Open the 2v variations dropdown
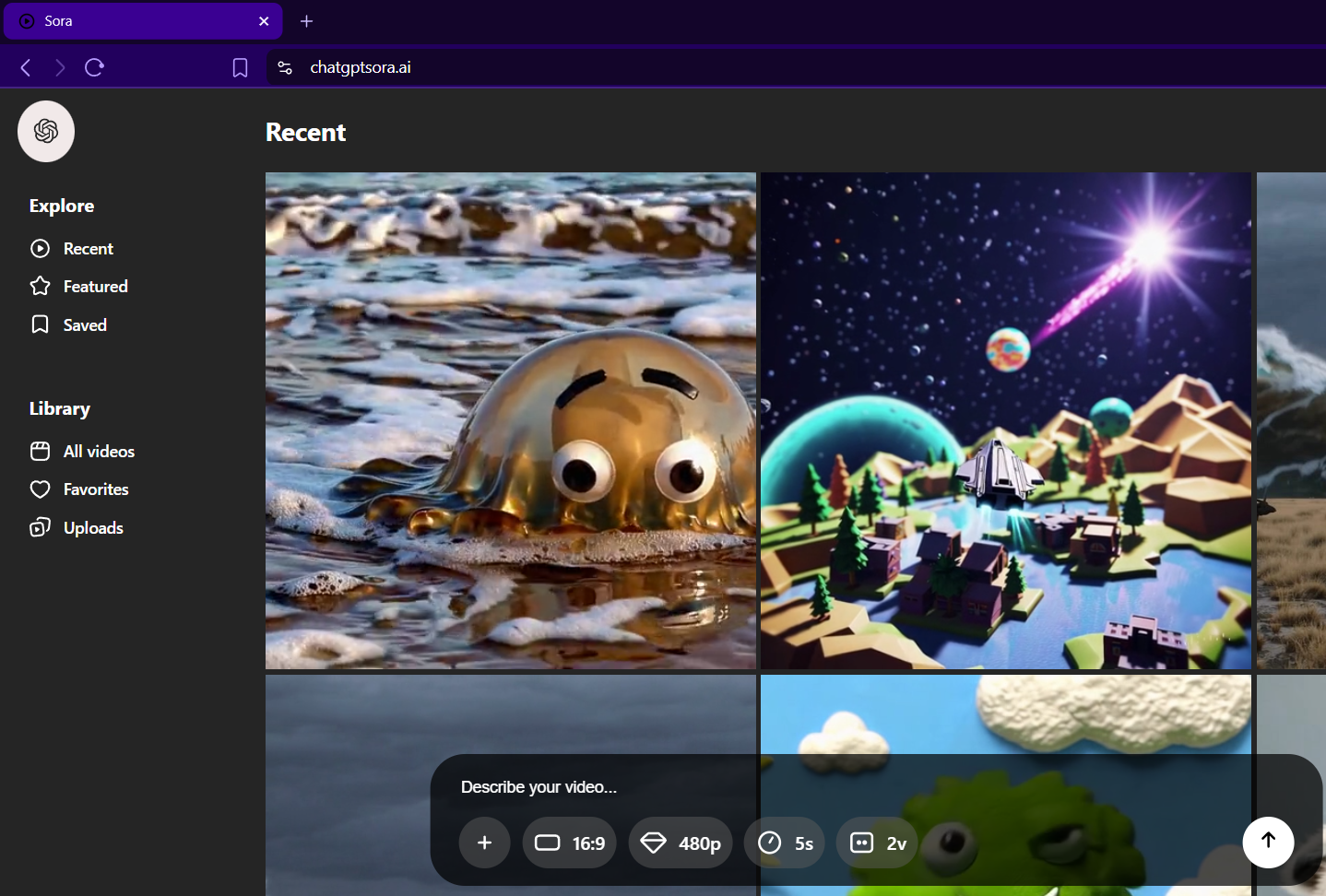The height and width of the screenshot is (896, 1326). tap(877, 843)
